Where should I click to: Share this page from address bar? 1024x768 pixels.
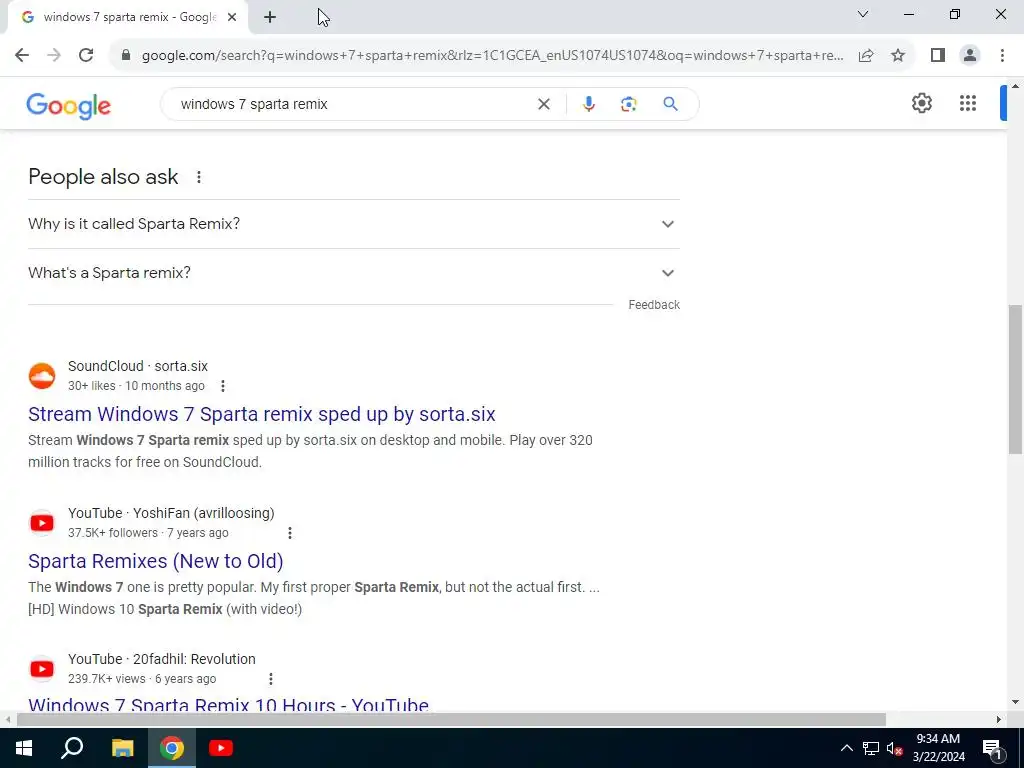(x=866, y=56)
